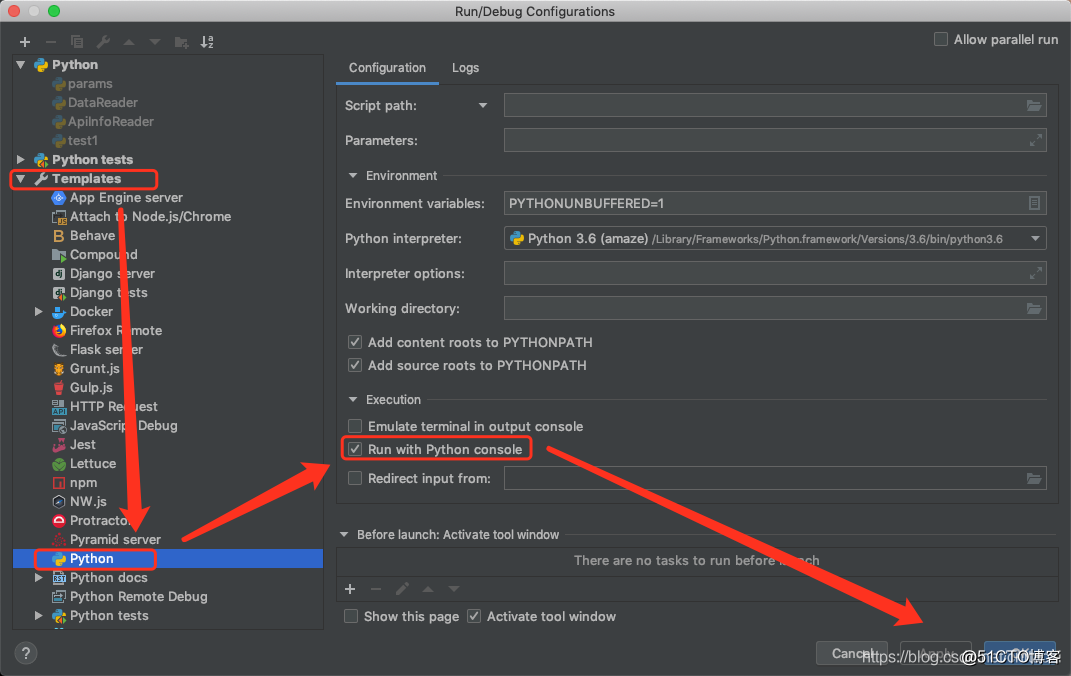Toggle Activate tool window checkbox
Image resolution: width=1071 pixels, height=676 pixels.
(473, 617)
